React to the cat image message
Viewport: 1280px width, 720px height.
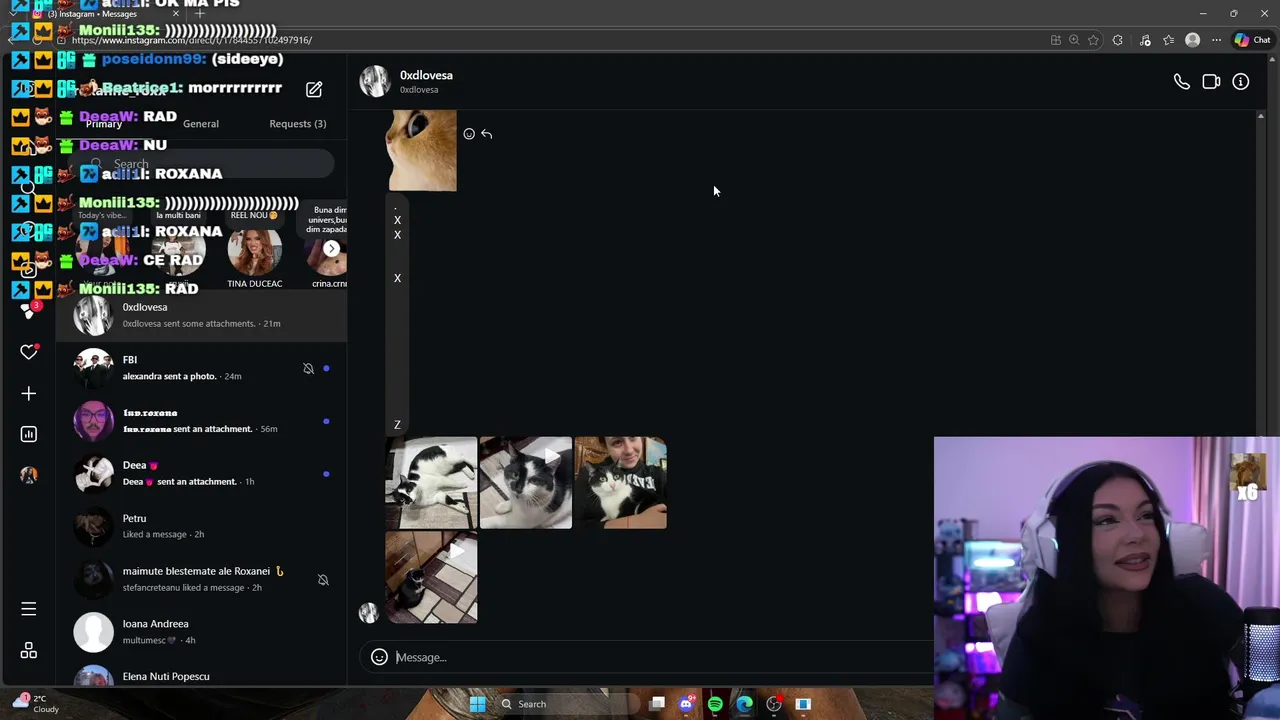[x=469, y=134]
